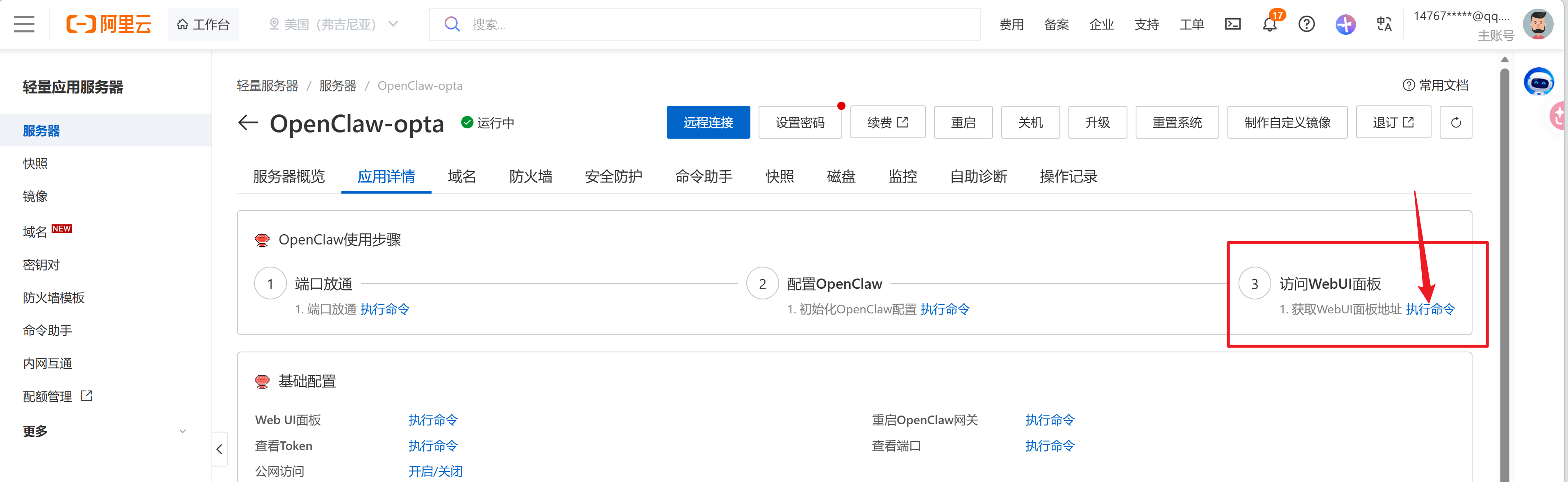Image resolution: width=1568 pixels, height=482 pixels.
Task: Open the AI assistant plus icon
Action: pos(1345,24)
